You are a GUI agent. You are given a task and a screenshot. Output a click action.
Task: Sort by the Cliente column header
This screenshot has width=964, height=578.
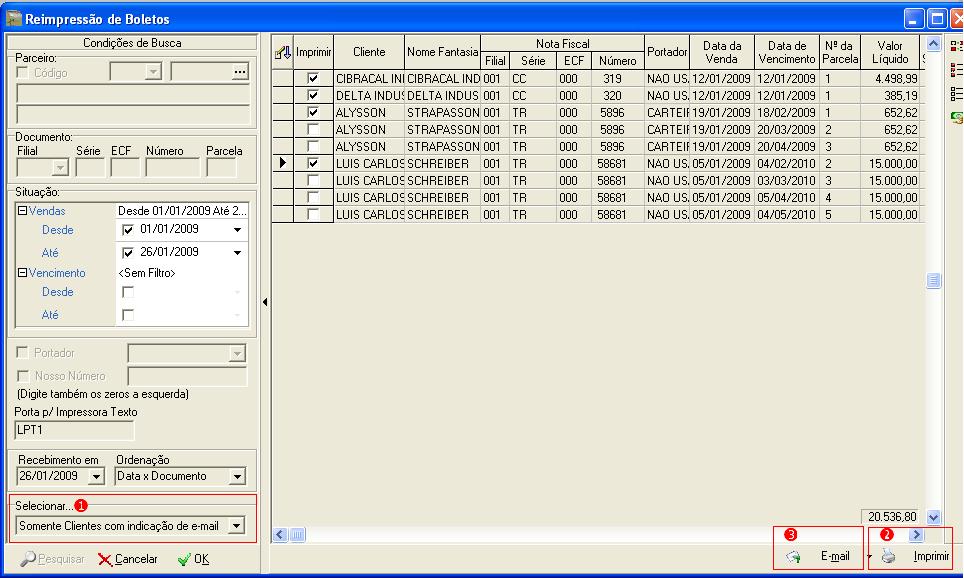point(368,52)
